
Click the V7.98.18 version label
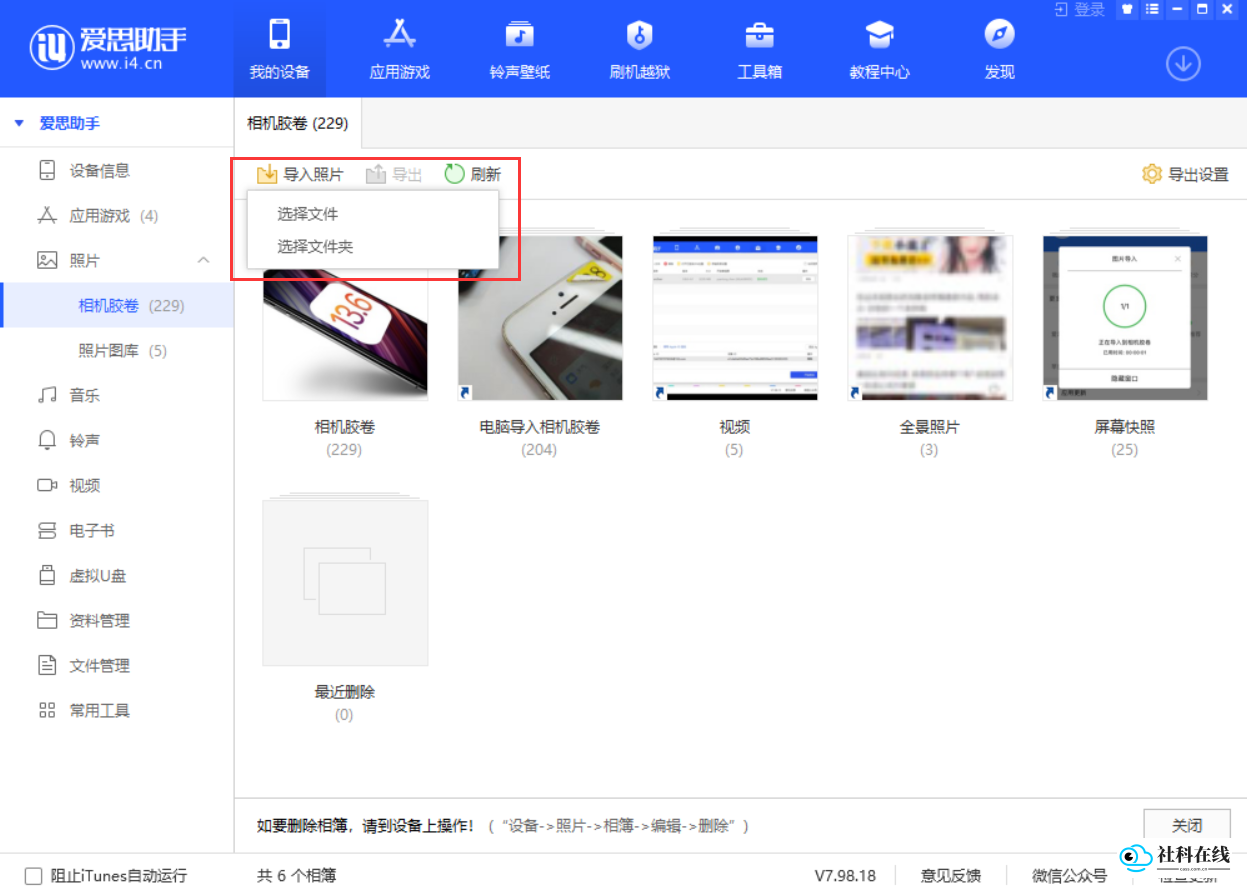click(x=845, y=876)
